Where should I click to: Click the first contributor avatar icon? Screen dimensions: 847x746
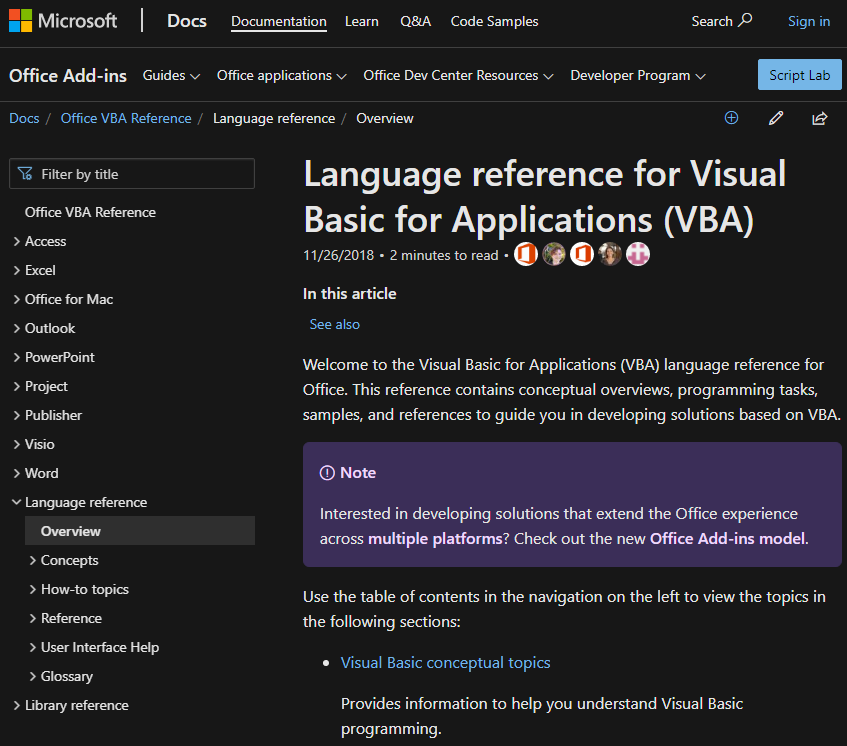tap(525, 254)
